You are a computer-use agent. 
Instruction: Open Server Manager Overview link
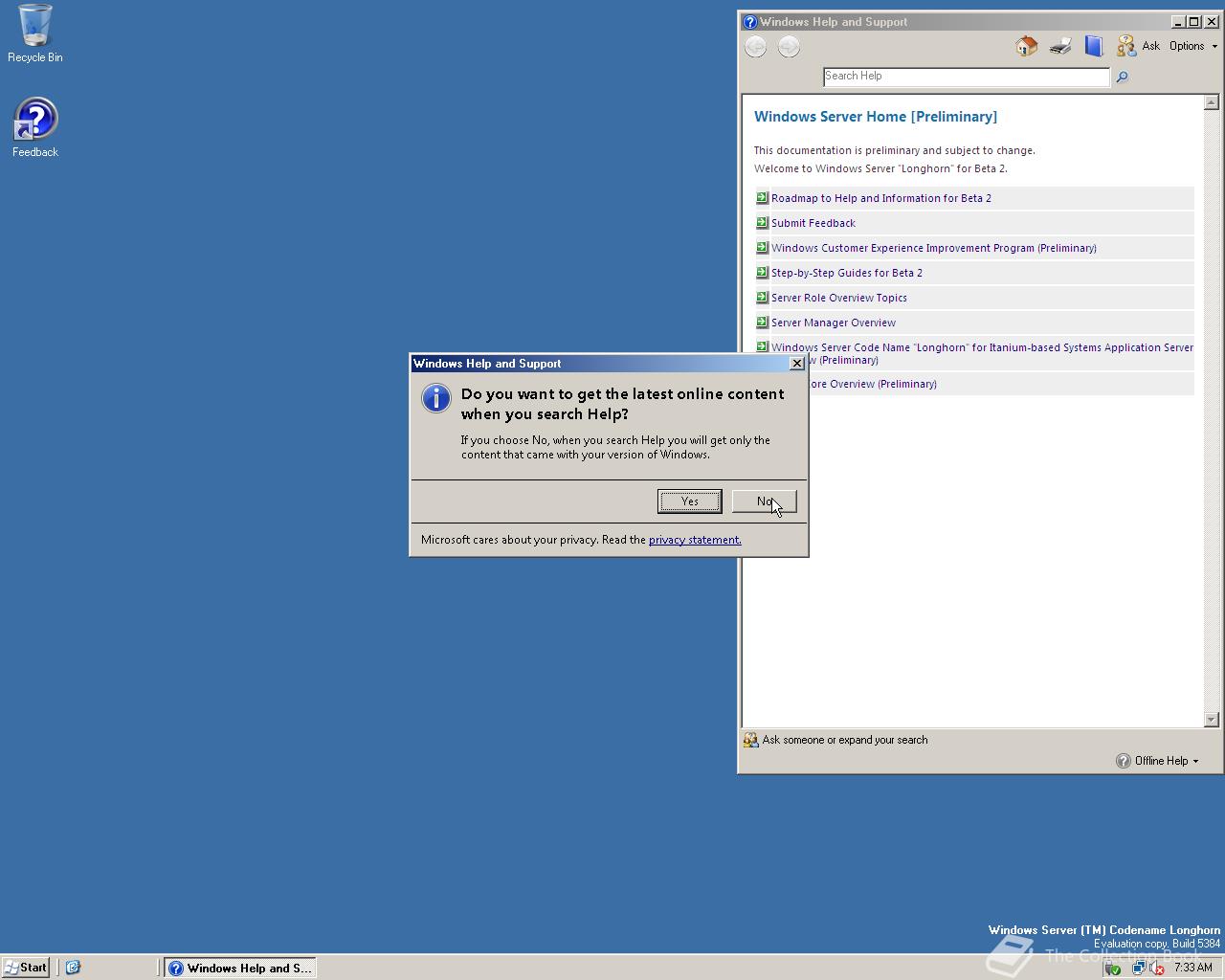833,323
